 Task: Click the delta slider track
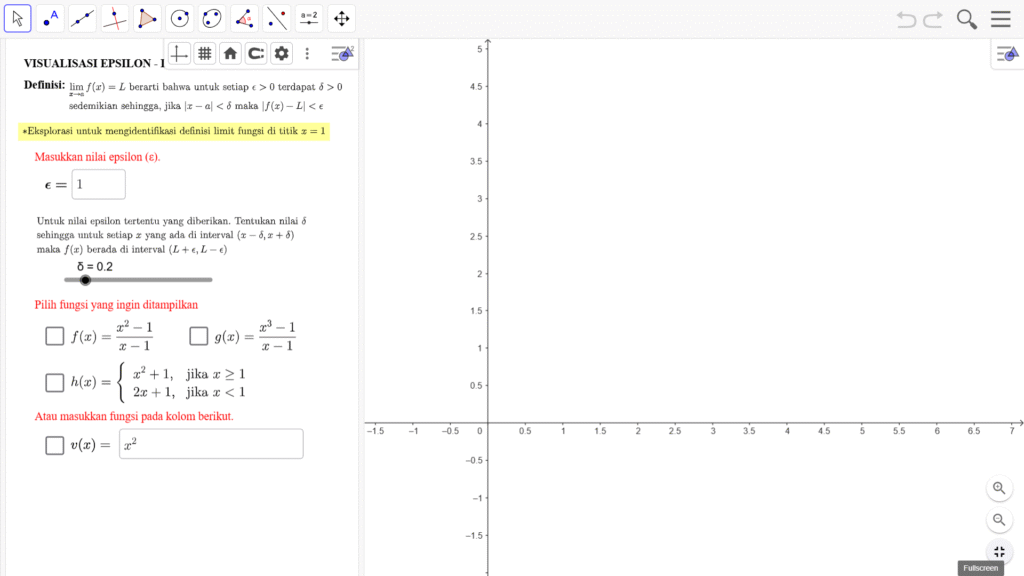click(150, 280)
